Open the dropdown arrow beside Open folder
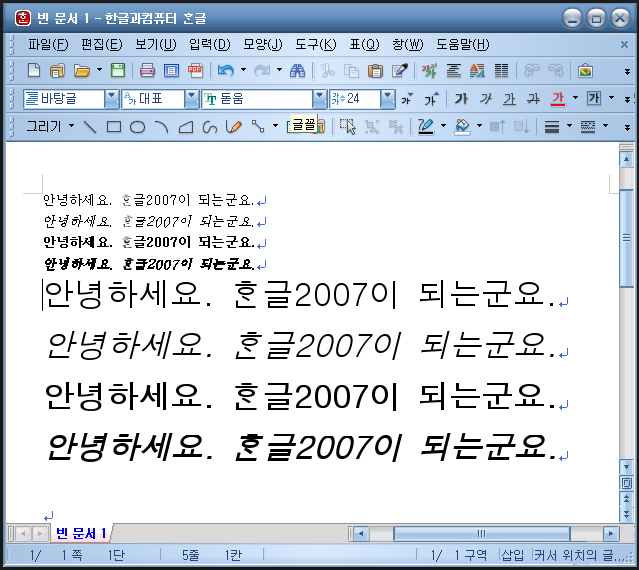 point(99,70)
